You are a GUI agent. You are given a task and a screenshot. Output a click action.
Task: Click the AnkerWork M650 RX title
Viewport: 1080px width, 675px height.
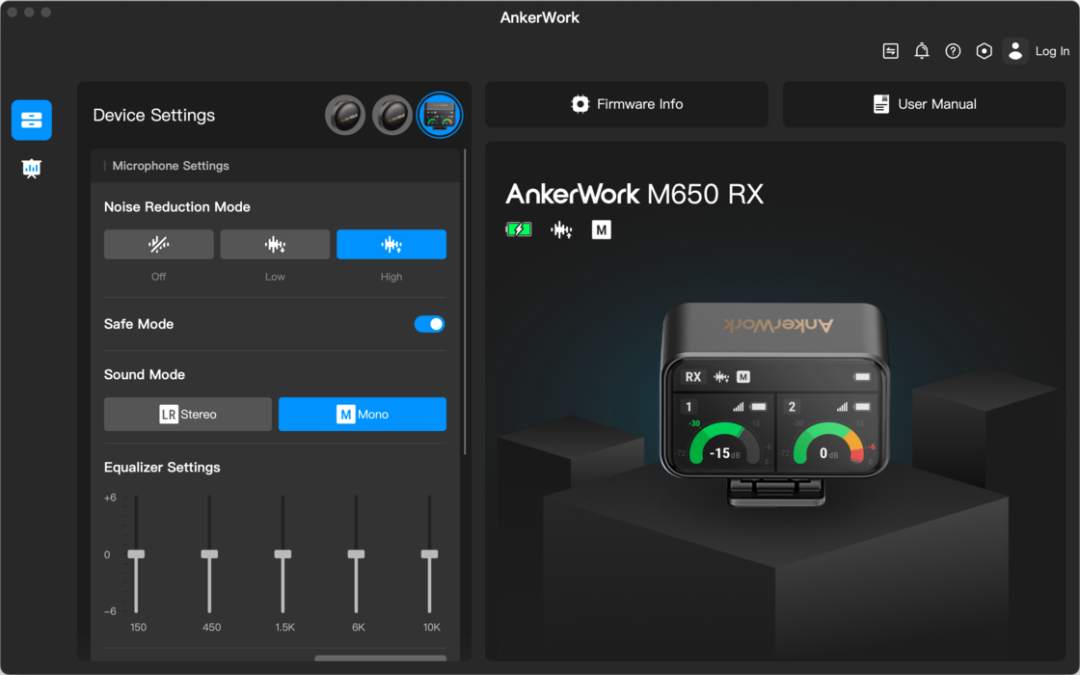pyautogui.click(x=634, y=194)
